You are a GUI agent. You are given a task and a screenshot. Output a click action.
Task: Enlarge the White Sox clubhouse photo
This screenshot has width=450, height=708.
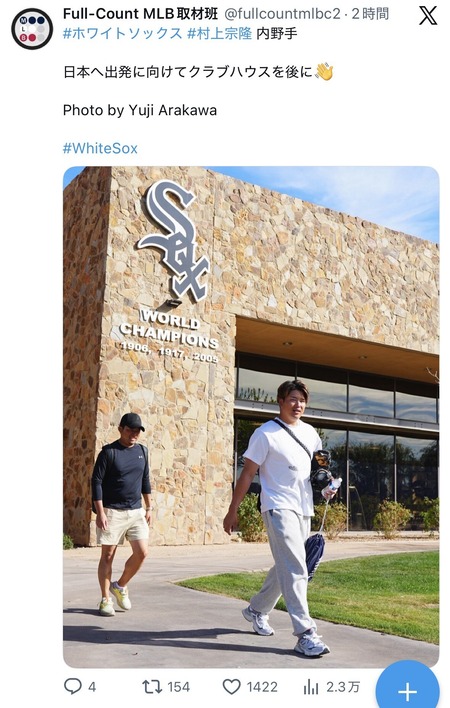[251, 417]
